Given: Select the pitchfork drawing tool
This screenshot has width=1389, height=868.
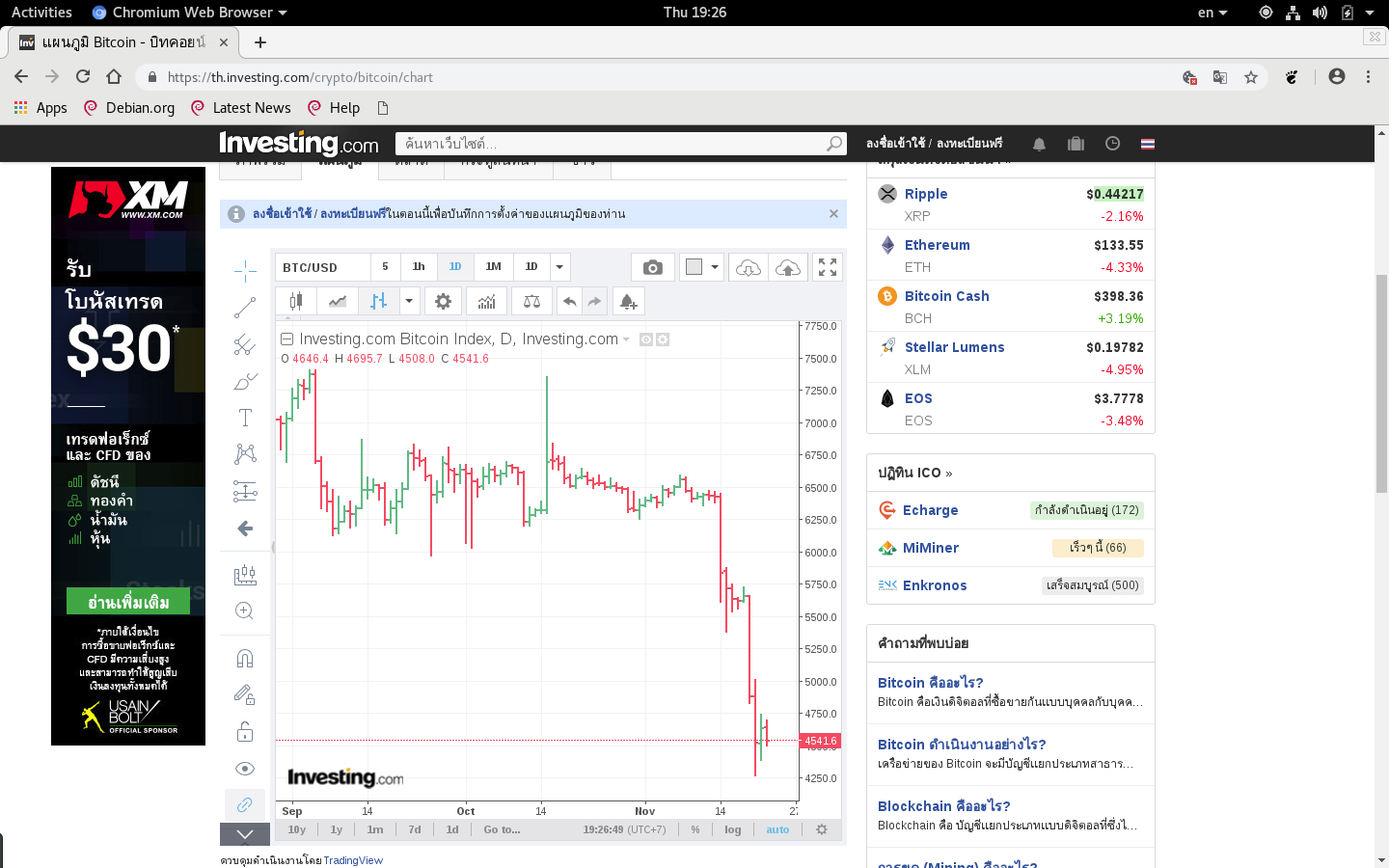Looking at the screenshot, I should click(x=245, y=344).
